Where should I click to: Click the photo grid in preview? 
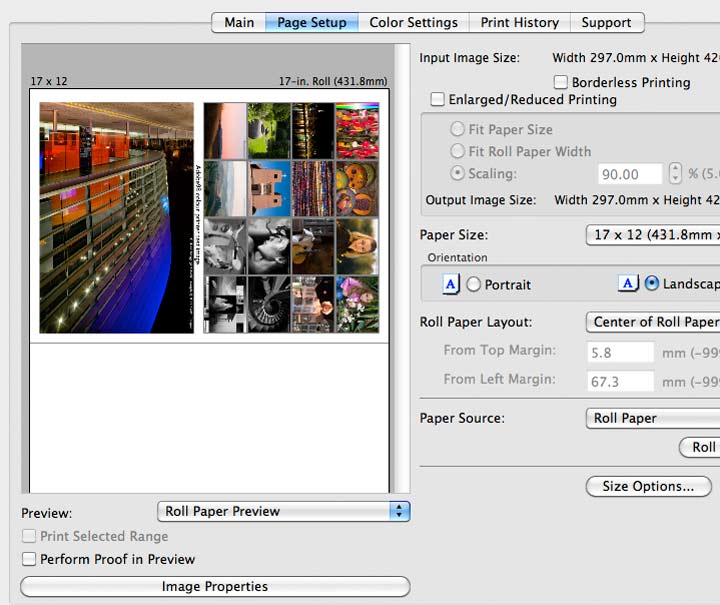click(291, 218)
